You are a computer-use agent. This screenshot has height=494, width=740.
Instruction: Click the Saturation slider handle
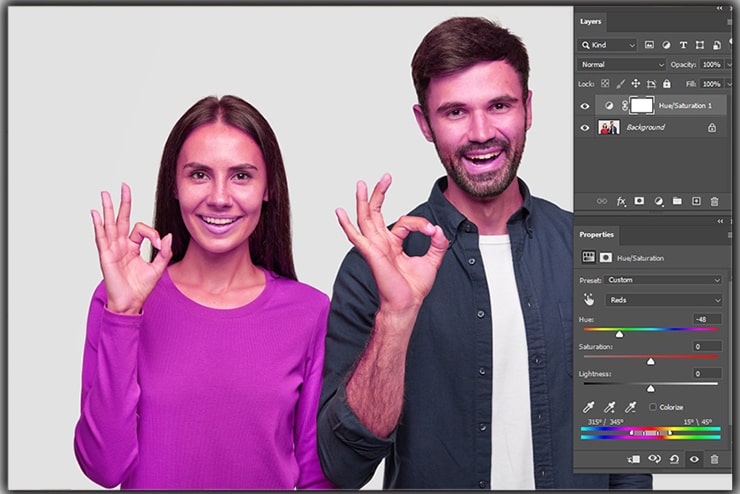pyautogui.click(x=650, y=361)
